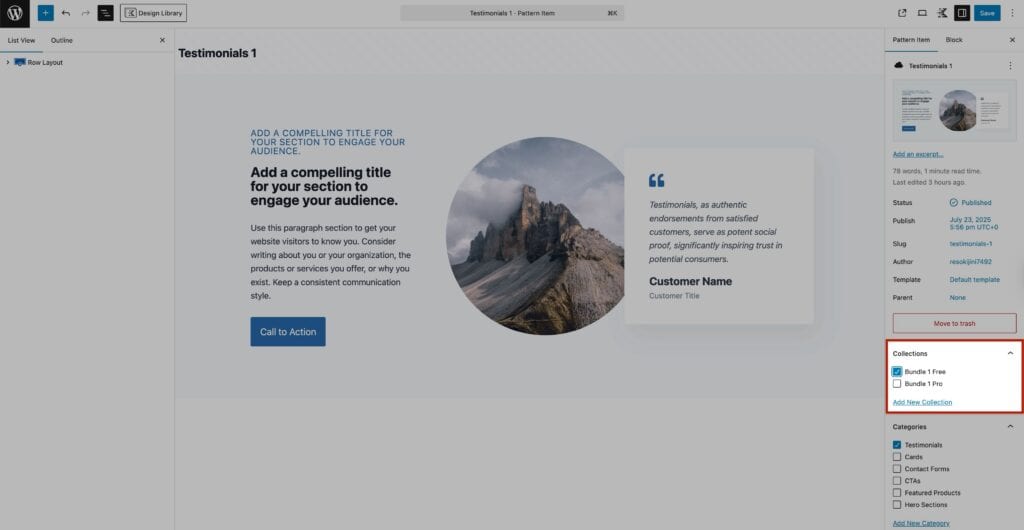The height and width of the screenshot is (530, 1024).
Task: Open pattern in new tab icon
Action: [902, 13]
